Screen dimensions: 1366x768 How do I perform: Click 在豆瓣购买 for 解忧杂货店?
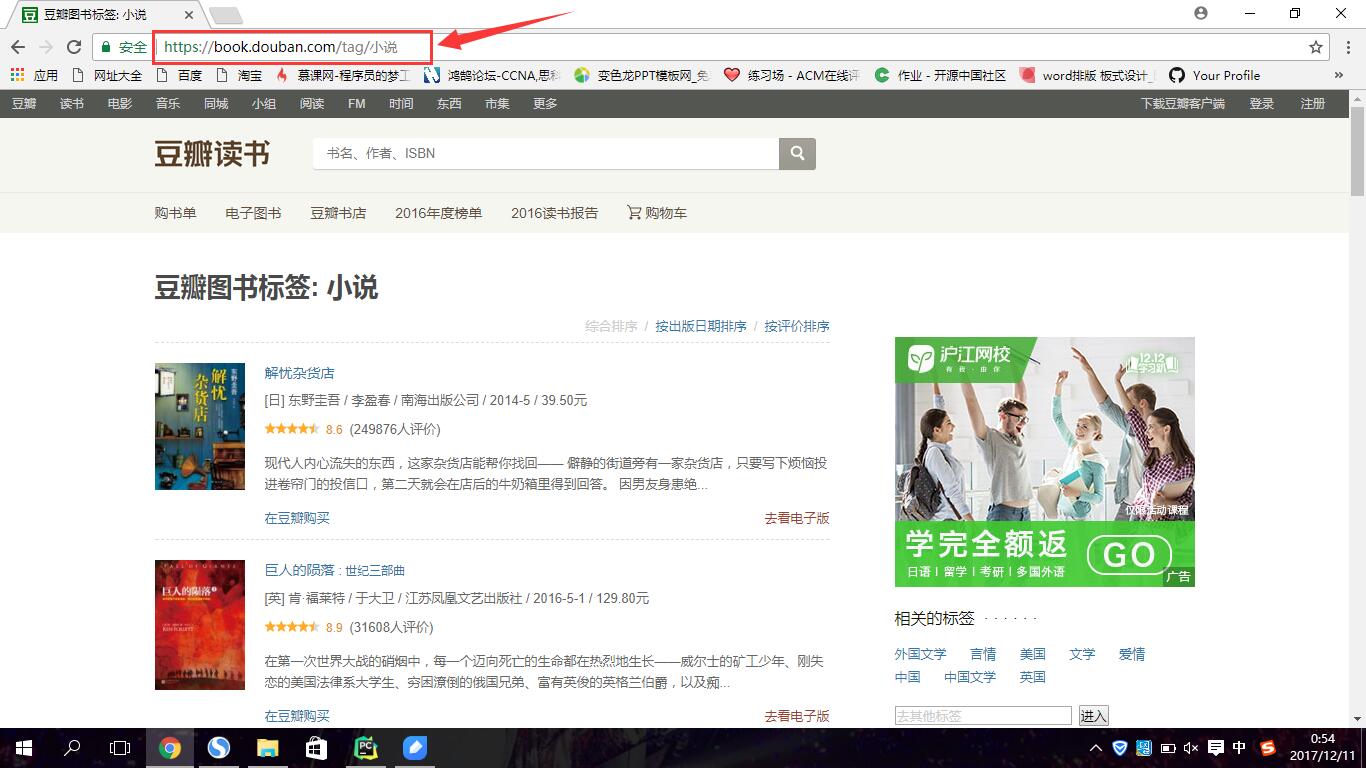[x=297, y=518]
